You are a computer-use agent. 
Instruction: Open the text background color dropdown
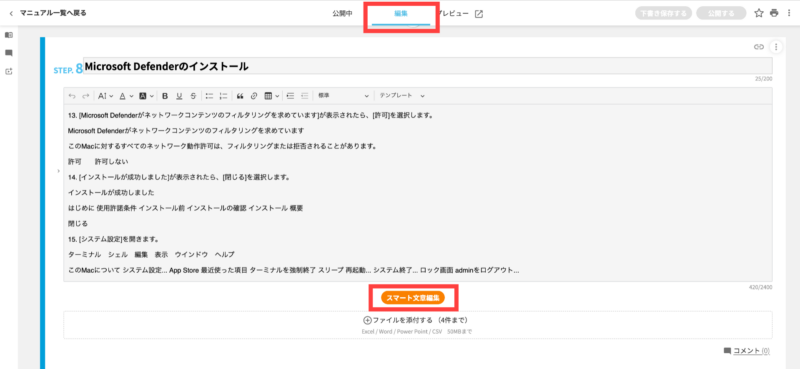146,96
